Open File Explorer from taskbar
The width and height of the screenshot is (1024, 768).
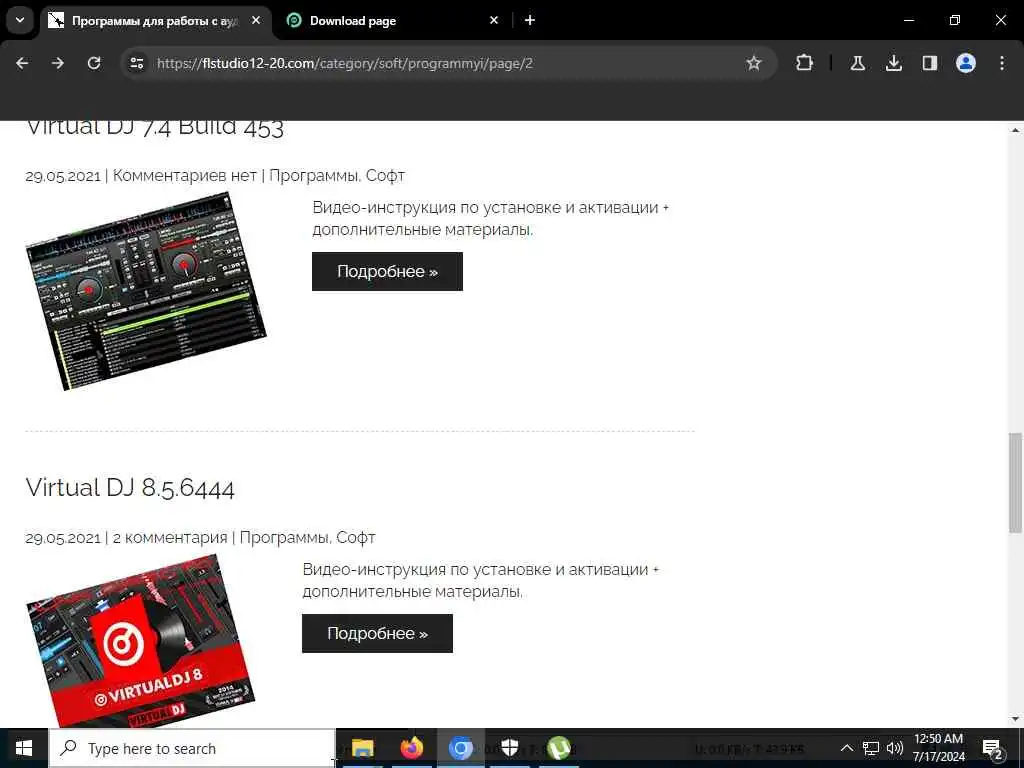coord(362,748)
